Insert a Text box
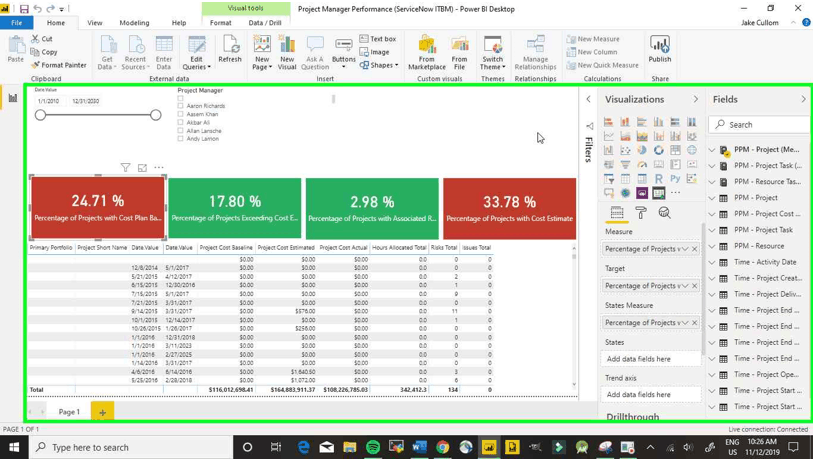This screenshot has height=461, width=815. point(378,39)
